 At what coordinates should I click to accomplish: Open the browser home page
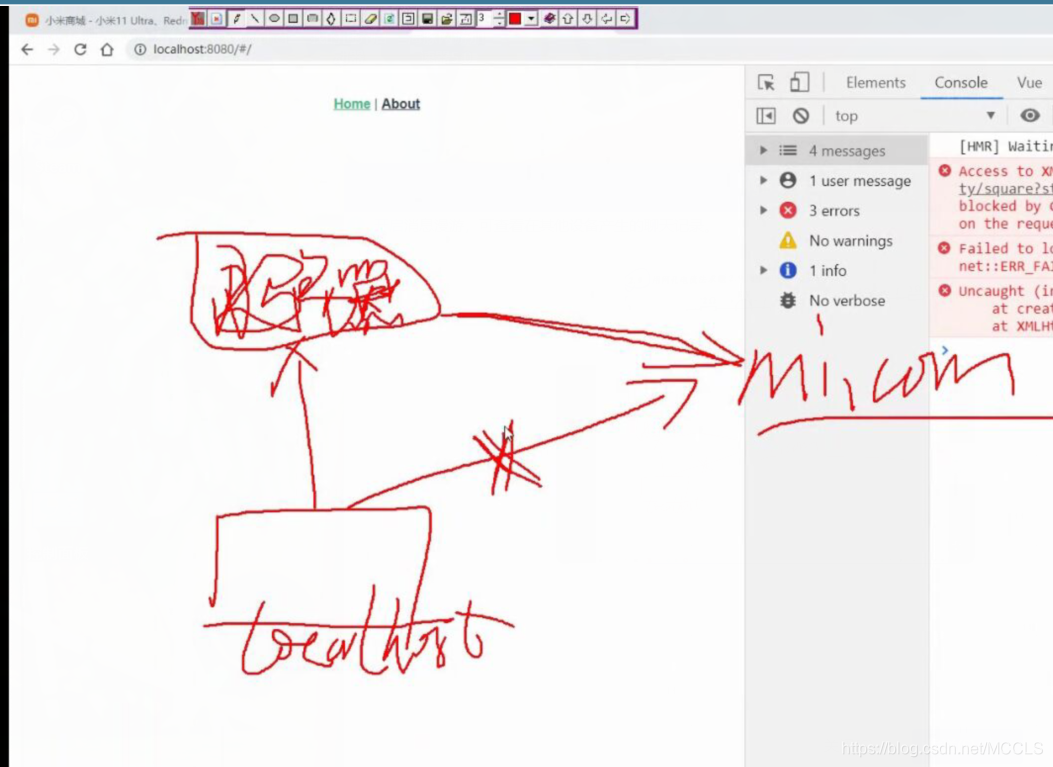pos(107,49)
